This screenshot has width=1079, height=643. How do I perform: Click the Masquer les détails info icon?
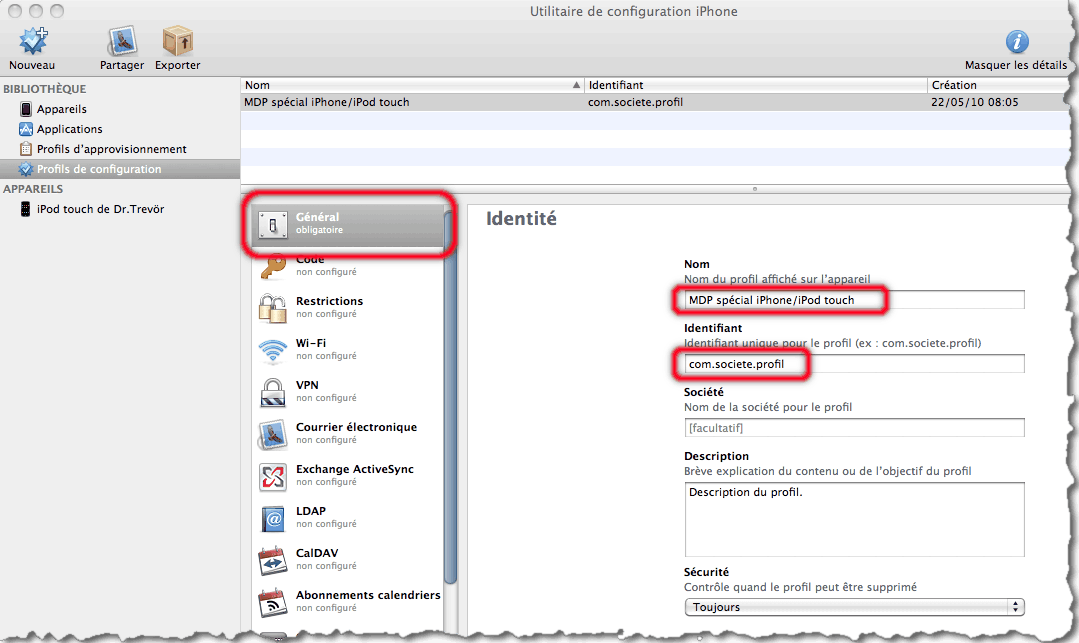pos(1017,42)
